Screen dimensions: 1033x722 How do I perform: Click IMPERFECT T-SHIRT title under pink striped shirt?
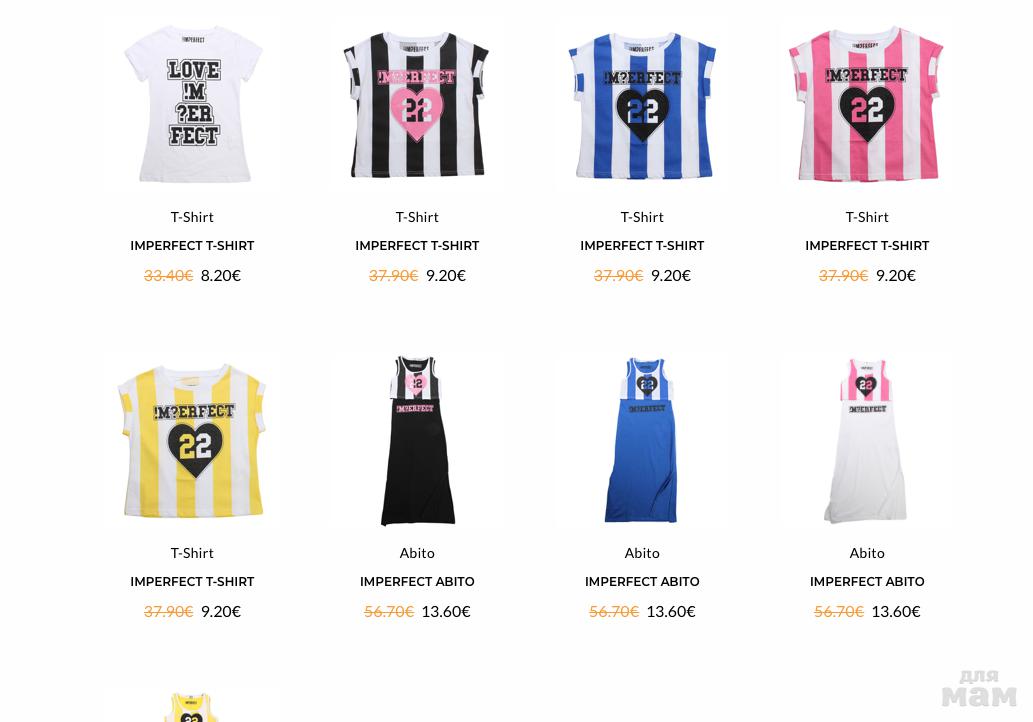pos(867,246)
